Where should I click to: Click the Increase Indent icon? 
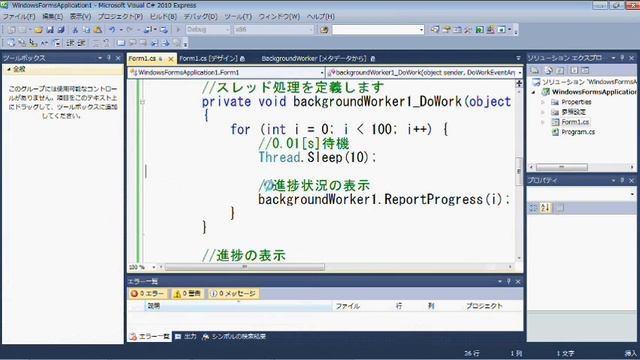(x=82, y=43)
